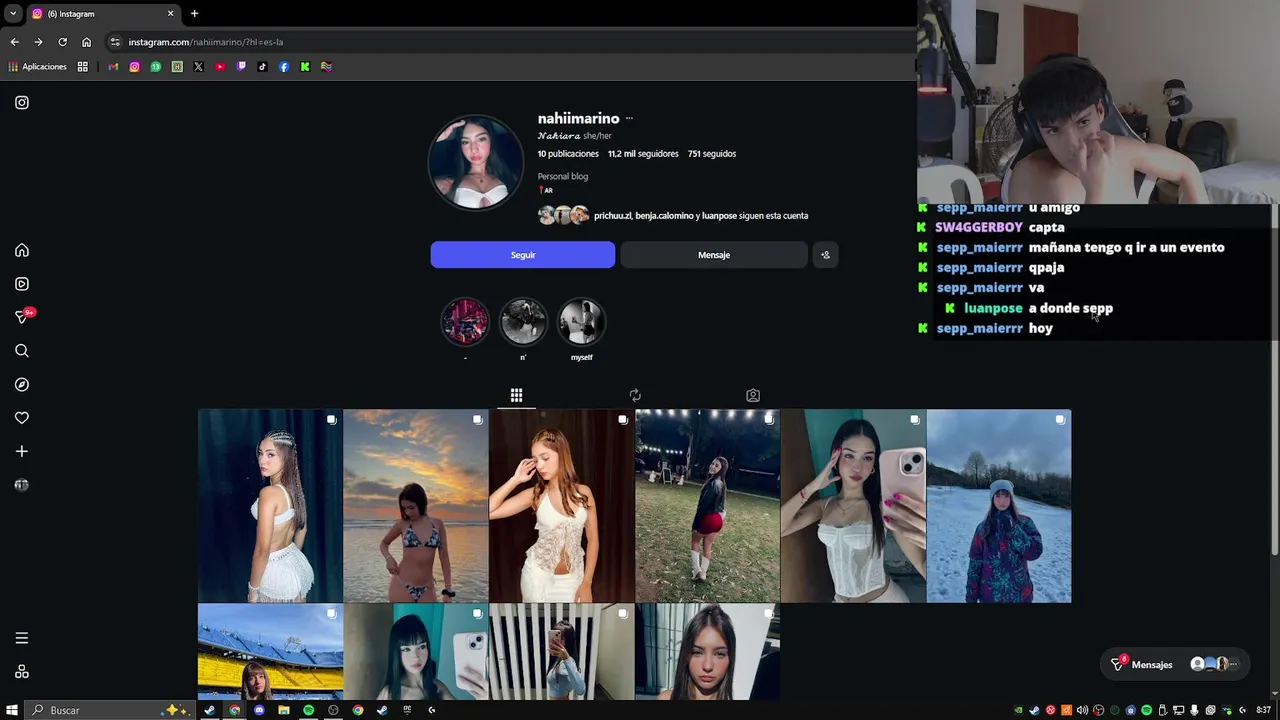Open the Windows Start menu
The width and height of the screenshot is (1280, 720).
[12, 710]
